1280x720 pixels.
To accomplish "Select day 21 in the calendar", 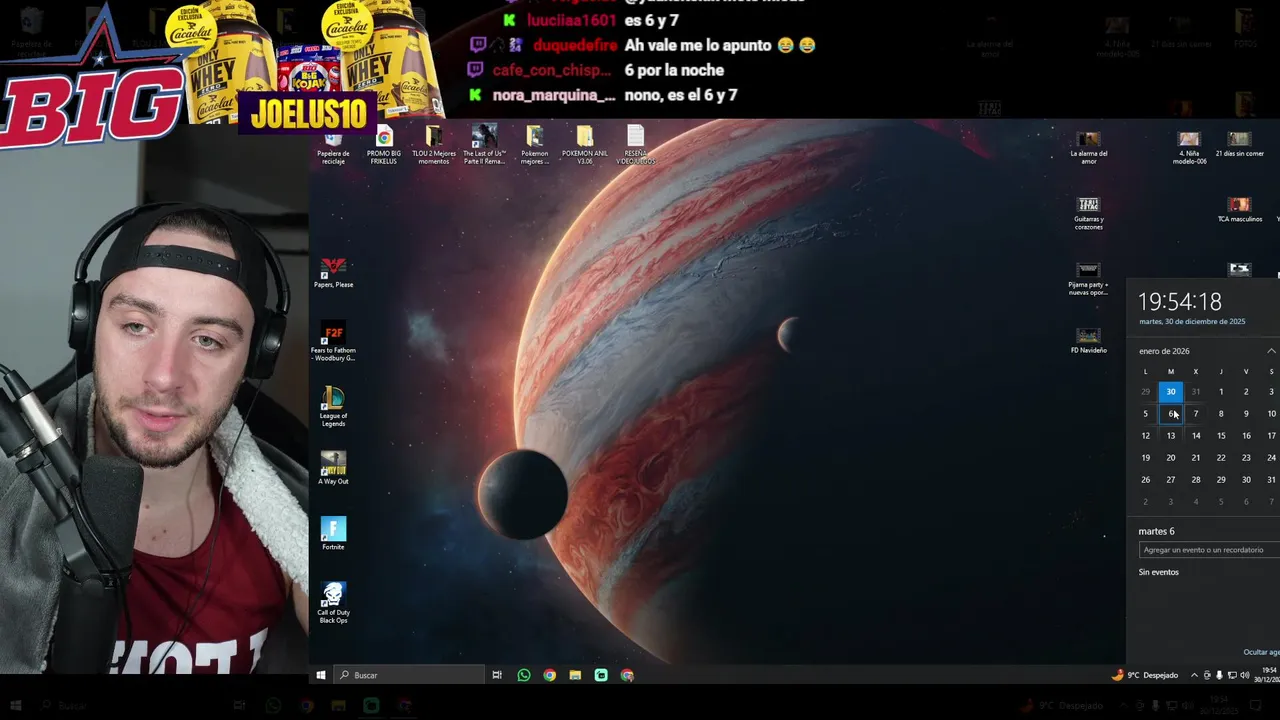I will 1196,458.
